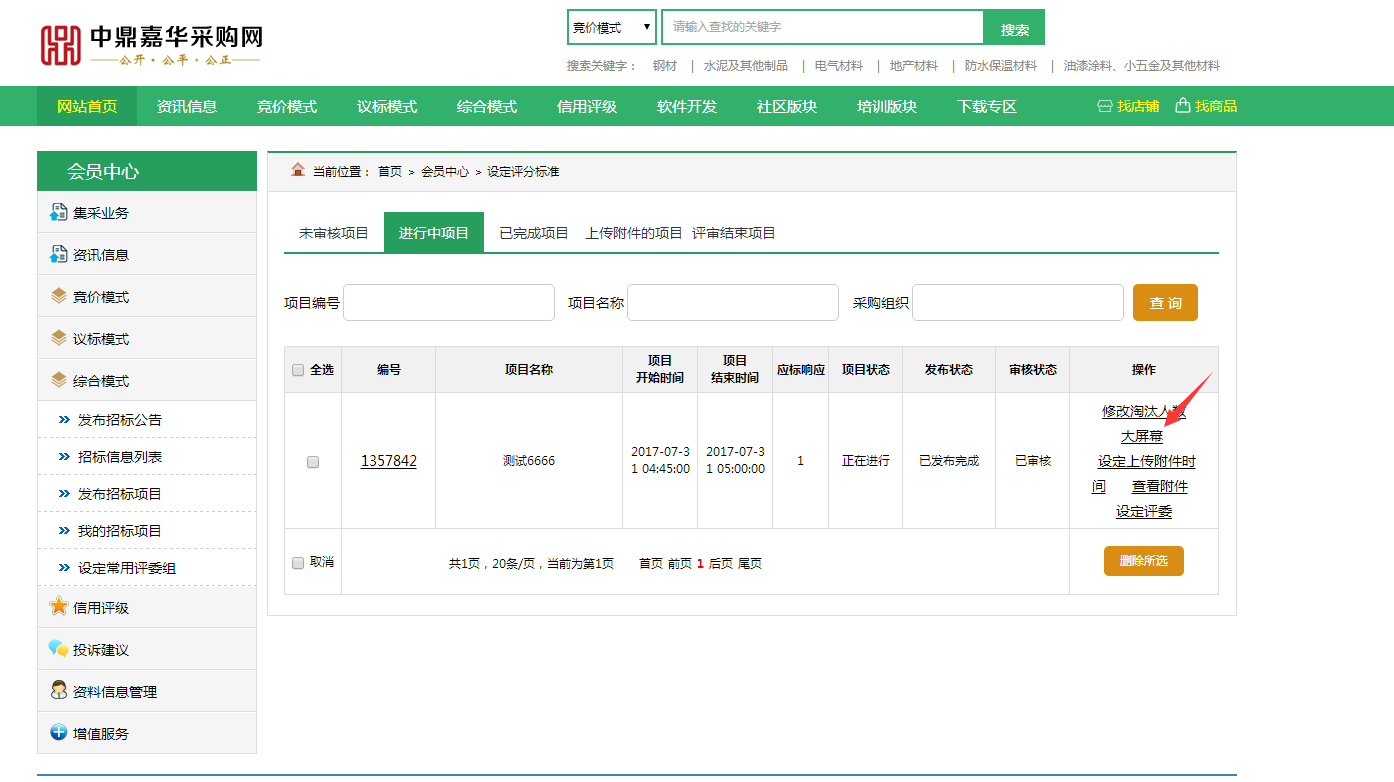Focus the 项目名称 input field

(x=733, y=302)
